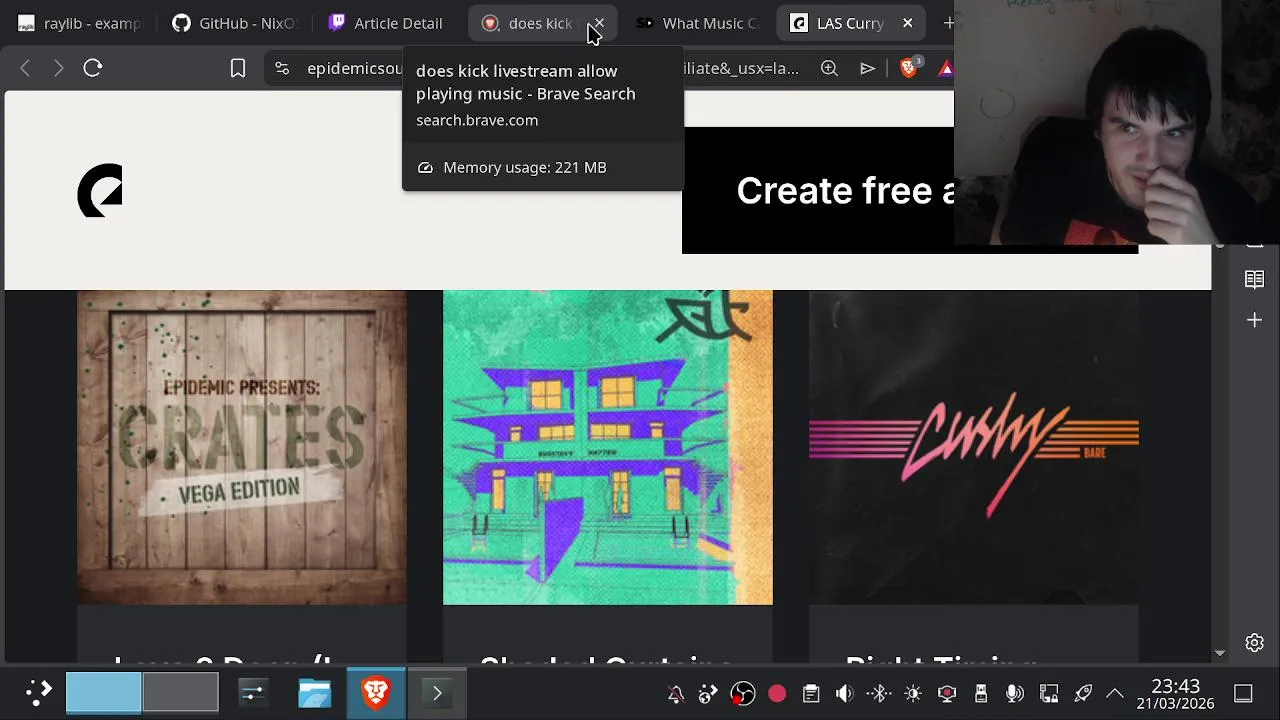1280x720 pixels.
Task: Go forward one page
Action: [58, 68]
